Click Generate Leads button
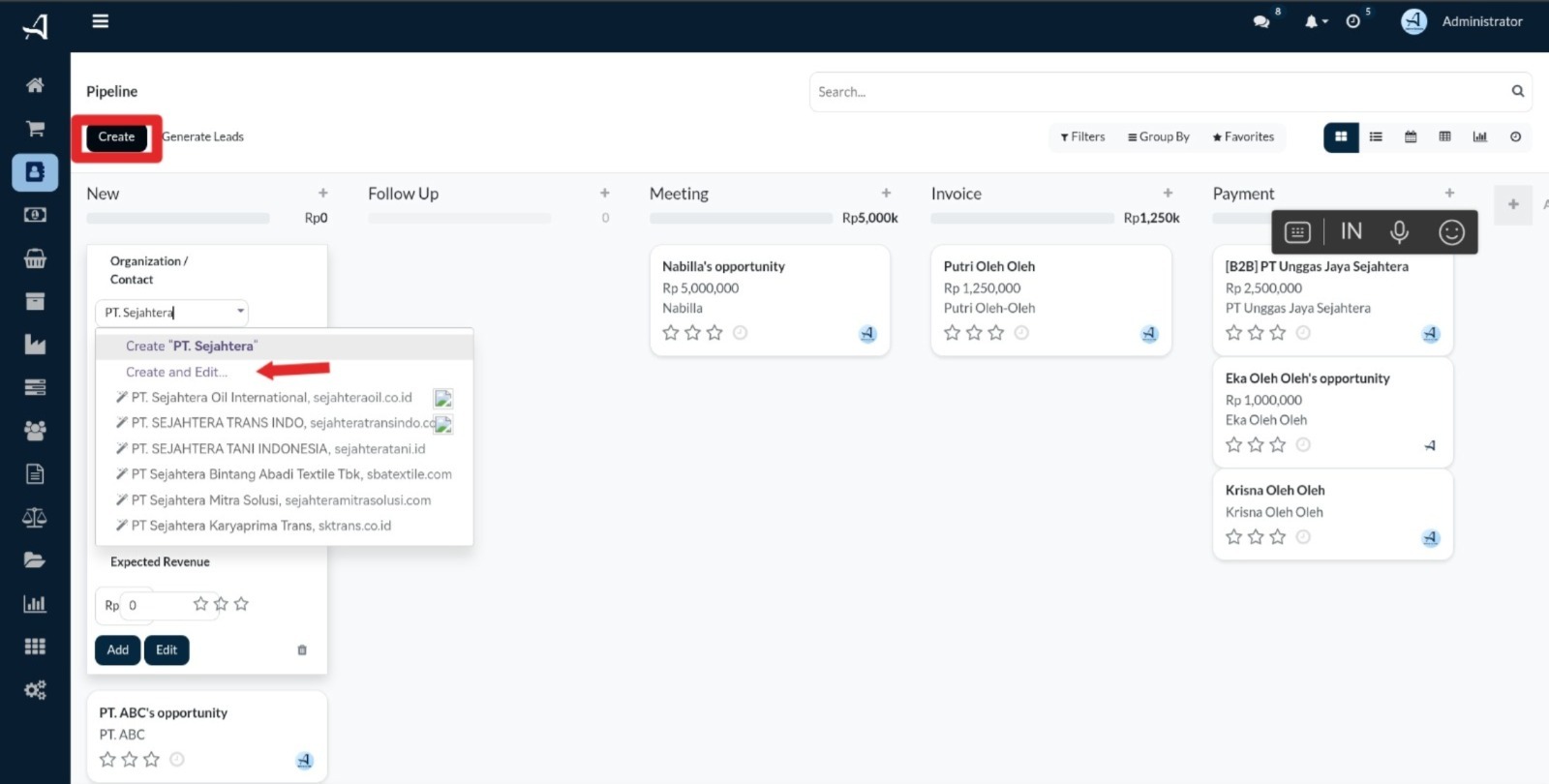 click(202, 137)
